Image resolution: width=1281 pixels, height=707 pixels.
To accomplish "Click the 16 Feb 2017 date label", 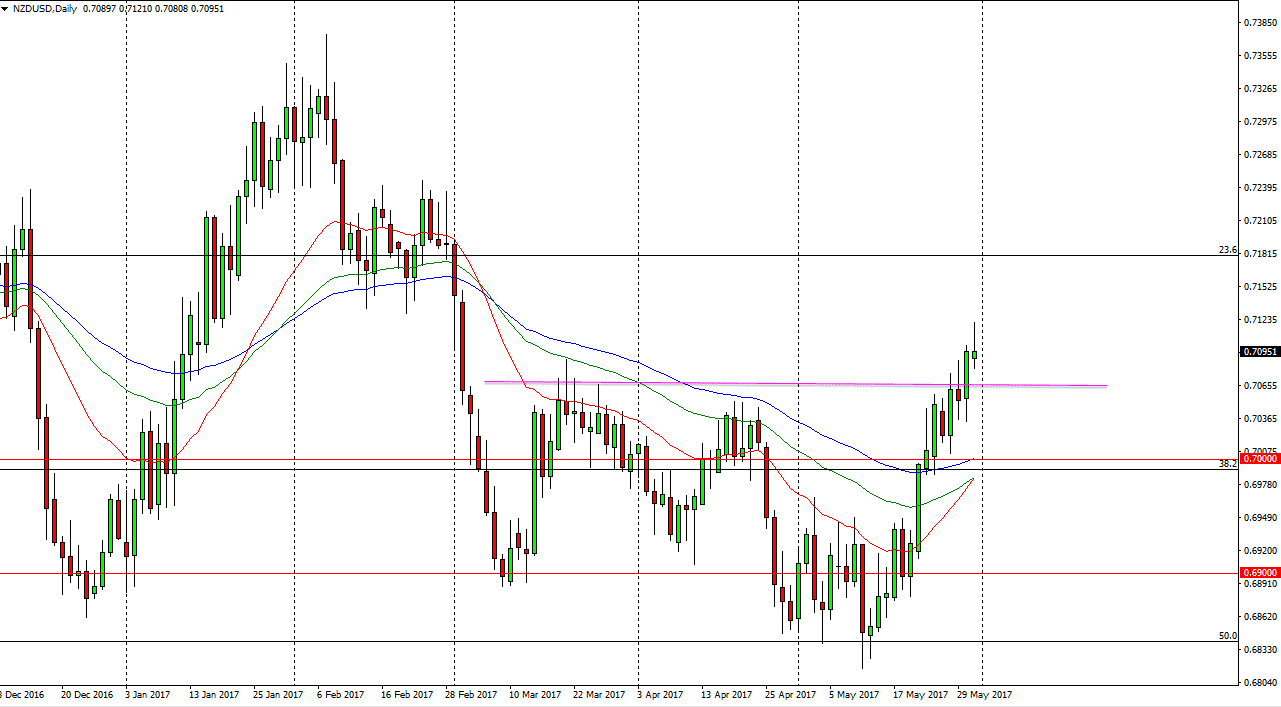I will (x=406, y=694).
